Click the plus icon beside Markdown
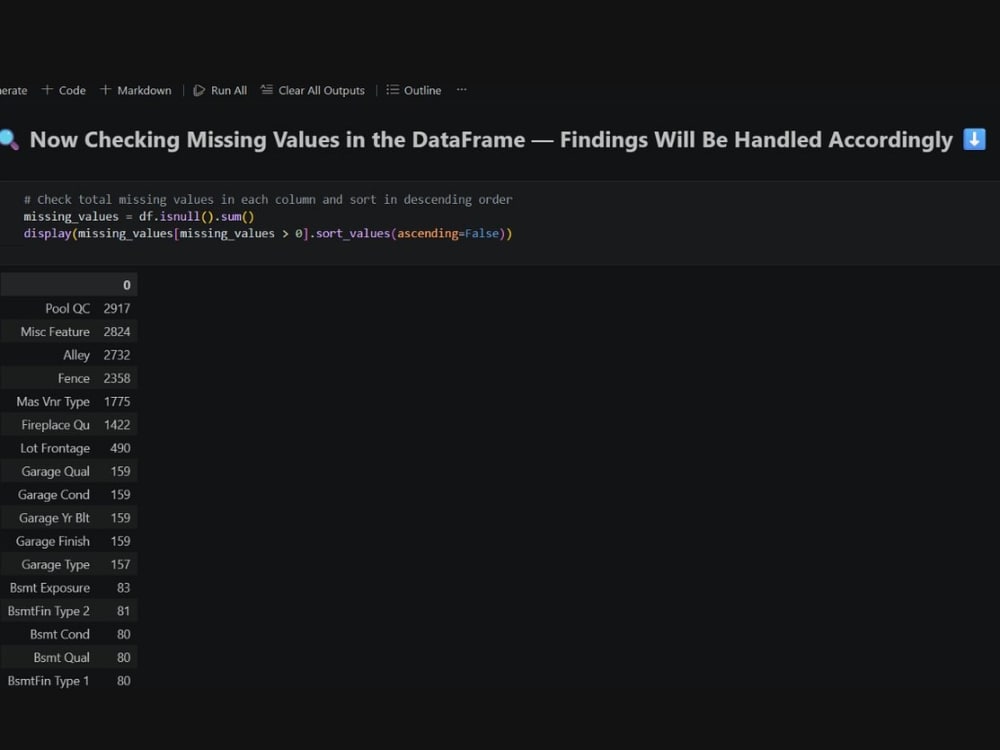 tap(105, 90)
